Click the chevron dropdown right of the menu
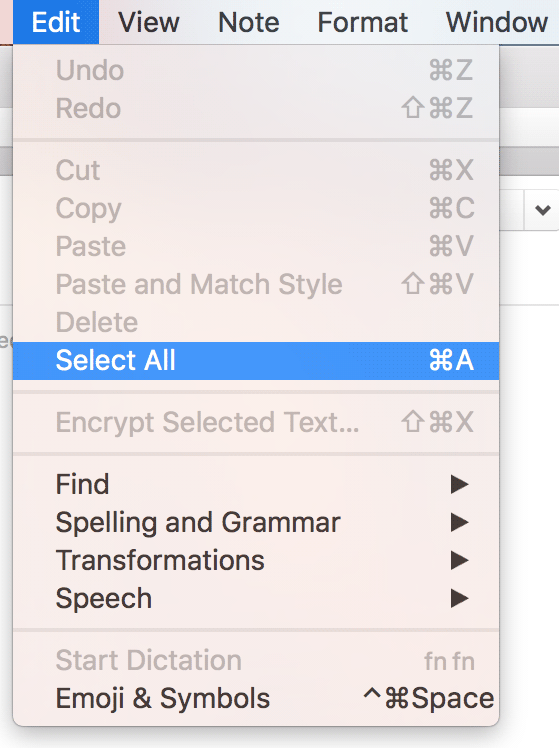559x748 pixels. tap(542, 210)
